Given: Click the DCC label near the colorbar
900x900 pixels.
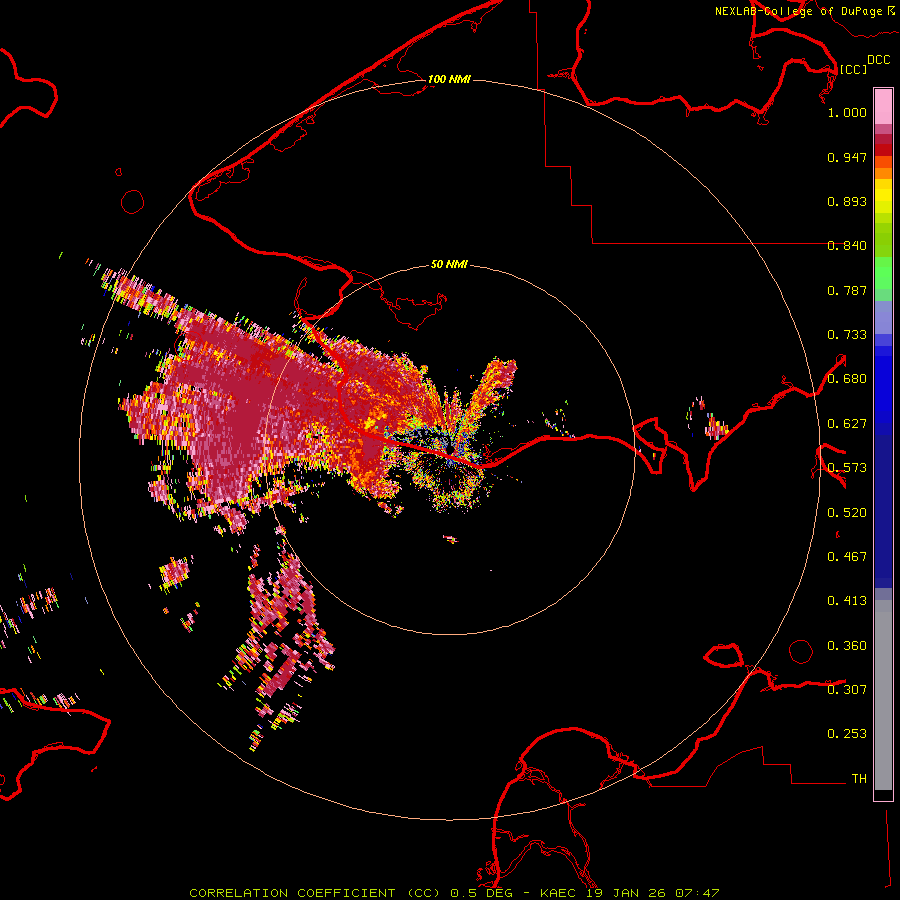Looking at the screenshot, I should (x=878, y=60).
